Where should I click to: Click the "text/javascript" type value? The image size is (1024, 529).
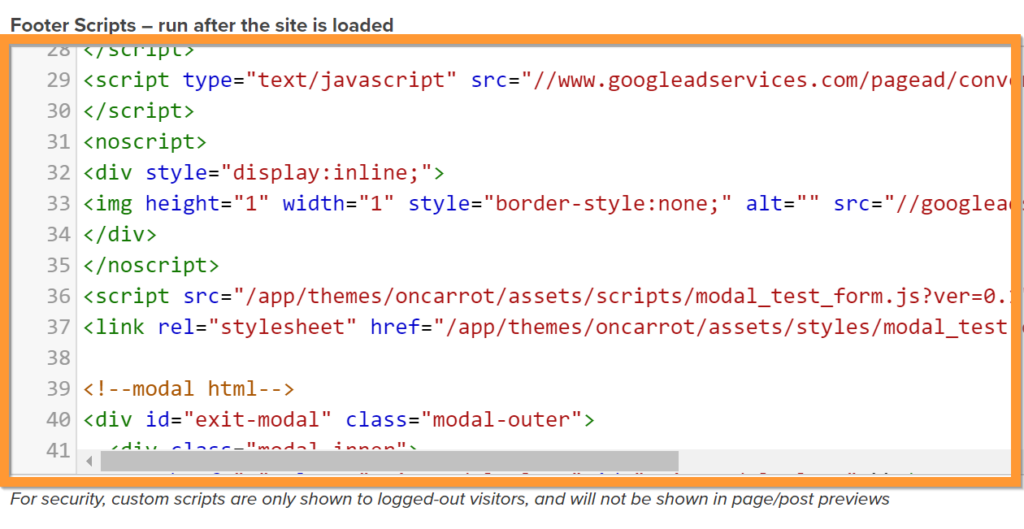(350, 80)
